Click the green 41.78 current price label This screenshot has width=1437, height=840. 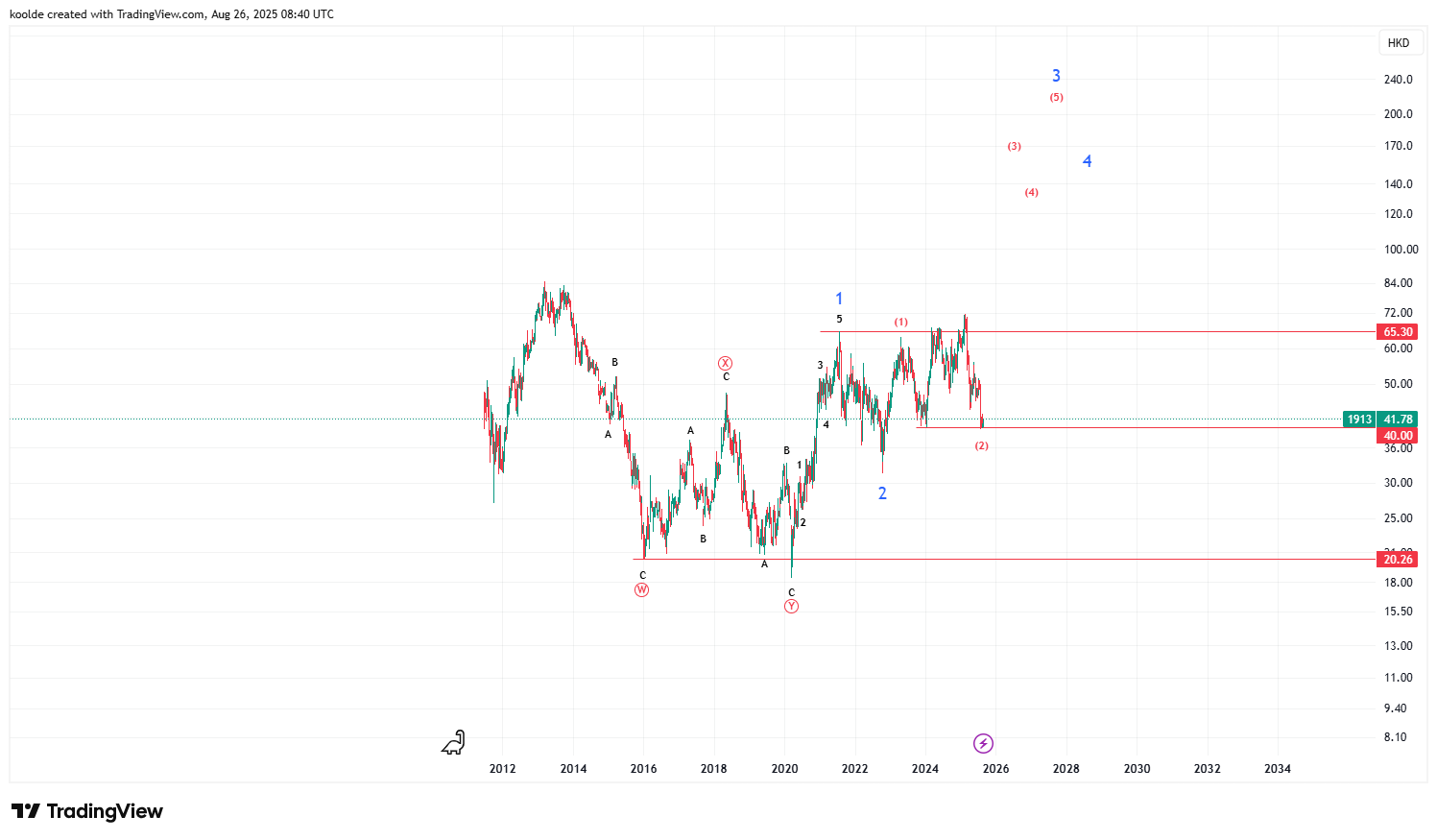(1398, 420)
